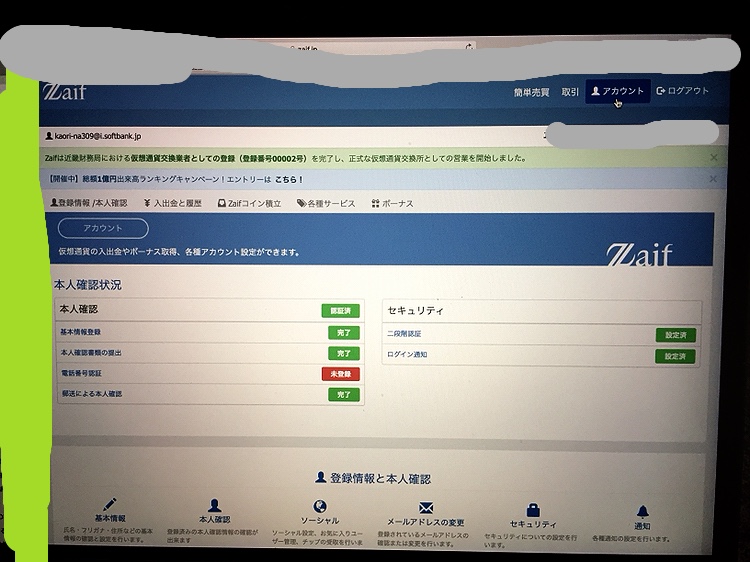Open the campaign こちら！ link
This screenshot has height=562, width=750.
tap(288, 180)
